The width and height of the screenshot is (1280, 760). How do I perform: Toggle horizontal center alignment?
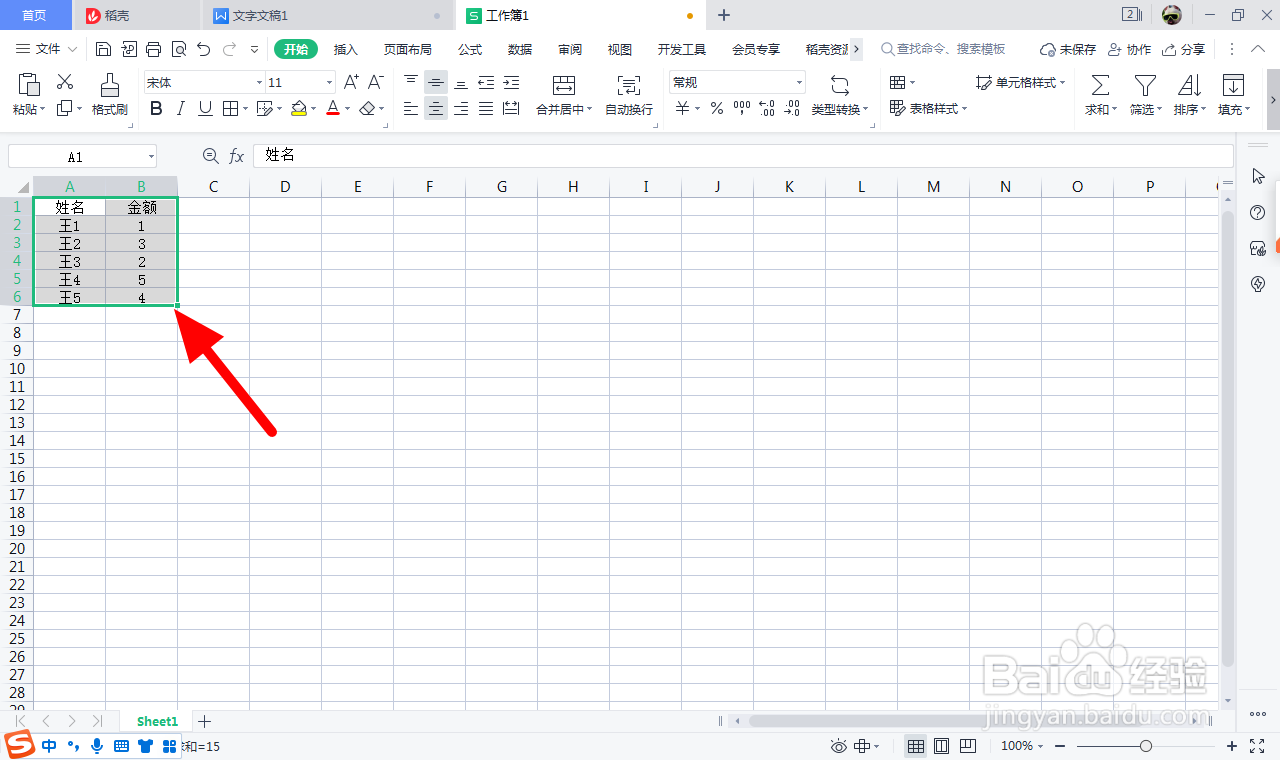tap(436, 108)
